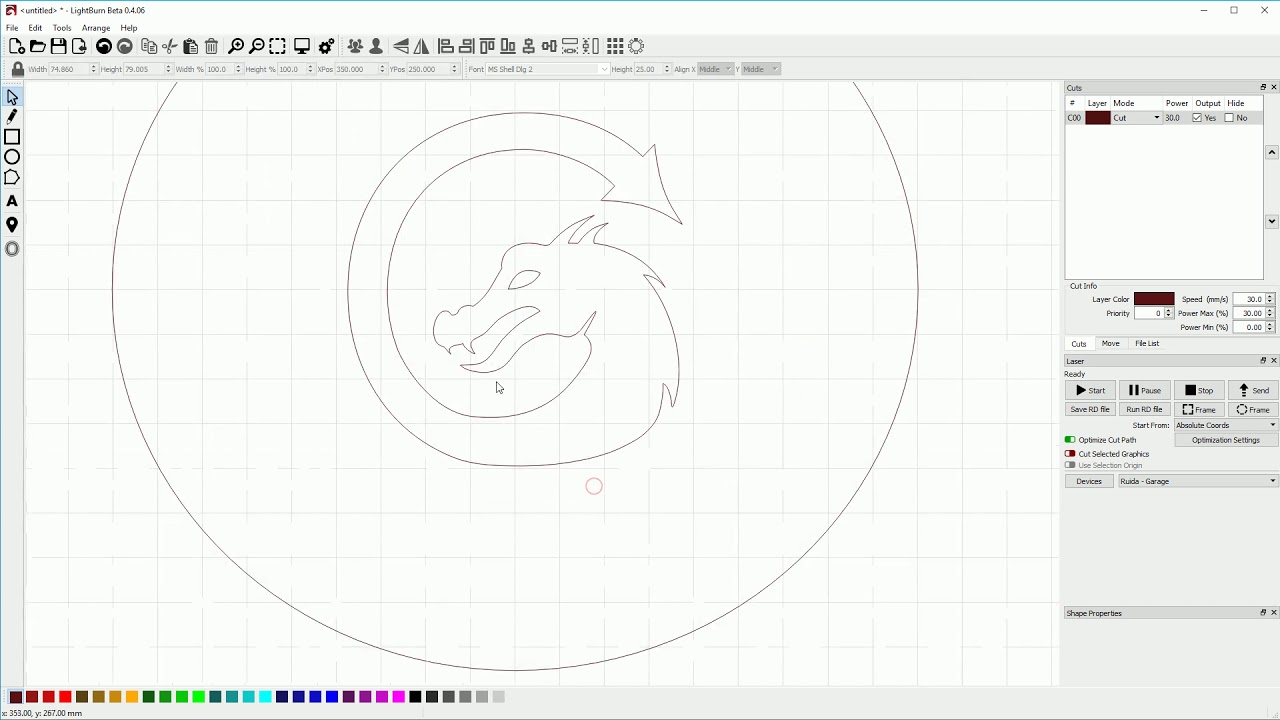Click the Pause button
1280x720 pixels.
coord(1144,390)
